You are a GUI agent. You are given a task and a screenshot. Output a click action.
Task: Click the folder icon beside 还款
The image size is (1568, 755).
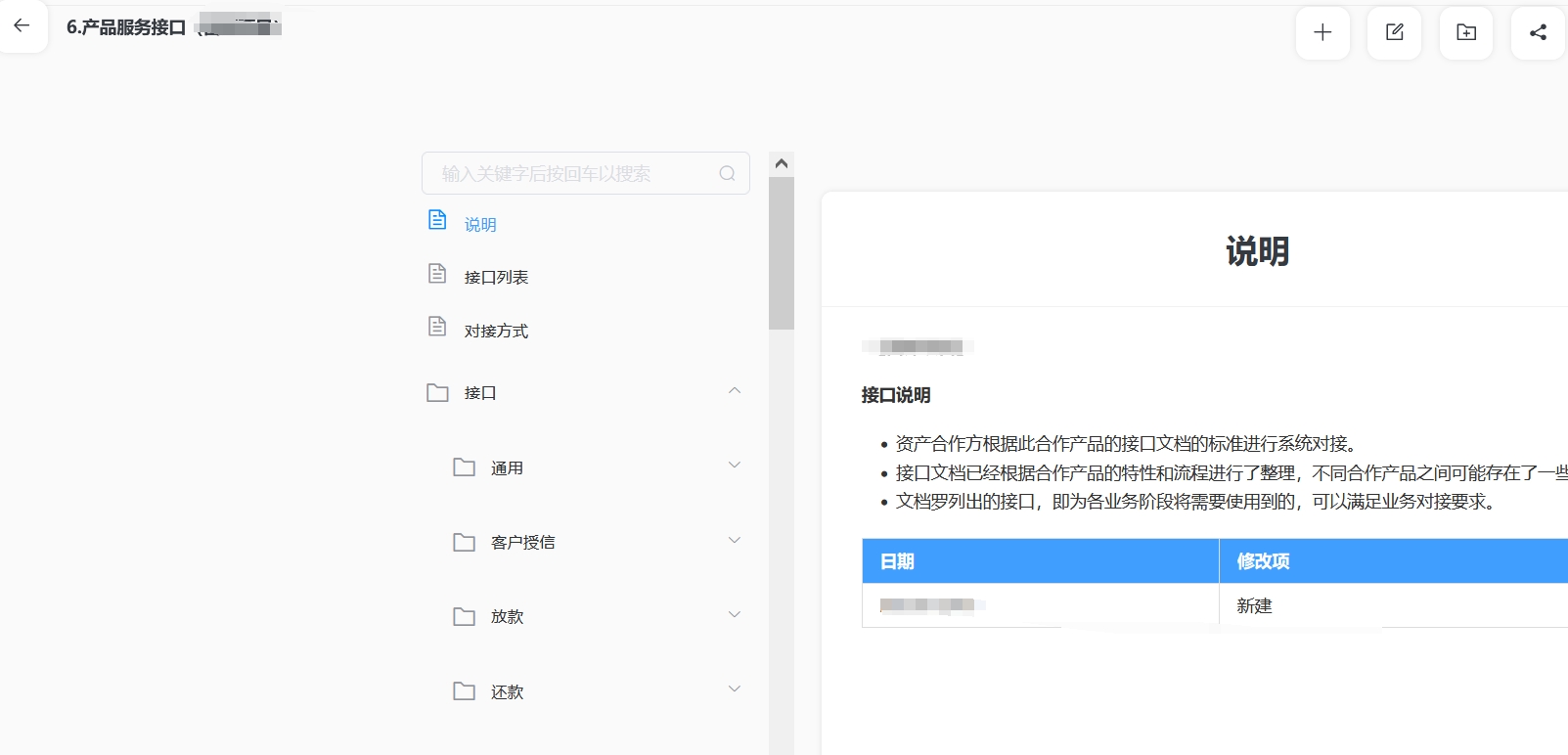[x=464, y=691]
